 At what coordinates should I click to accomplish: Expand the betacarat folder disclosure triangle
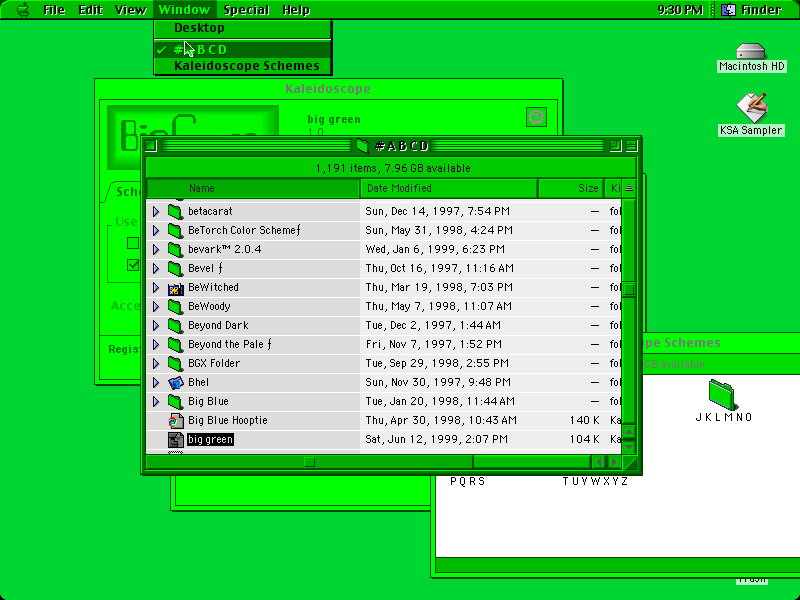156,211
